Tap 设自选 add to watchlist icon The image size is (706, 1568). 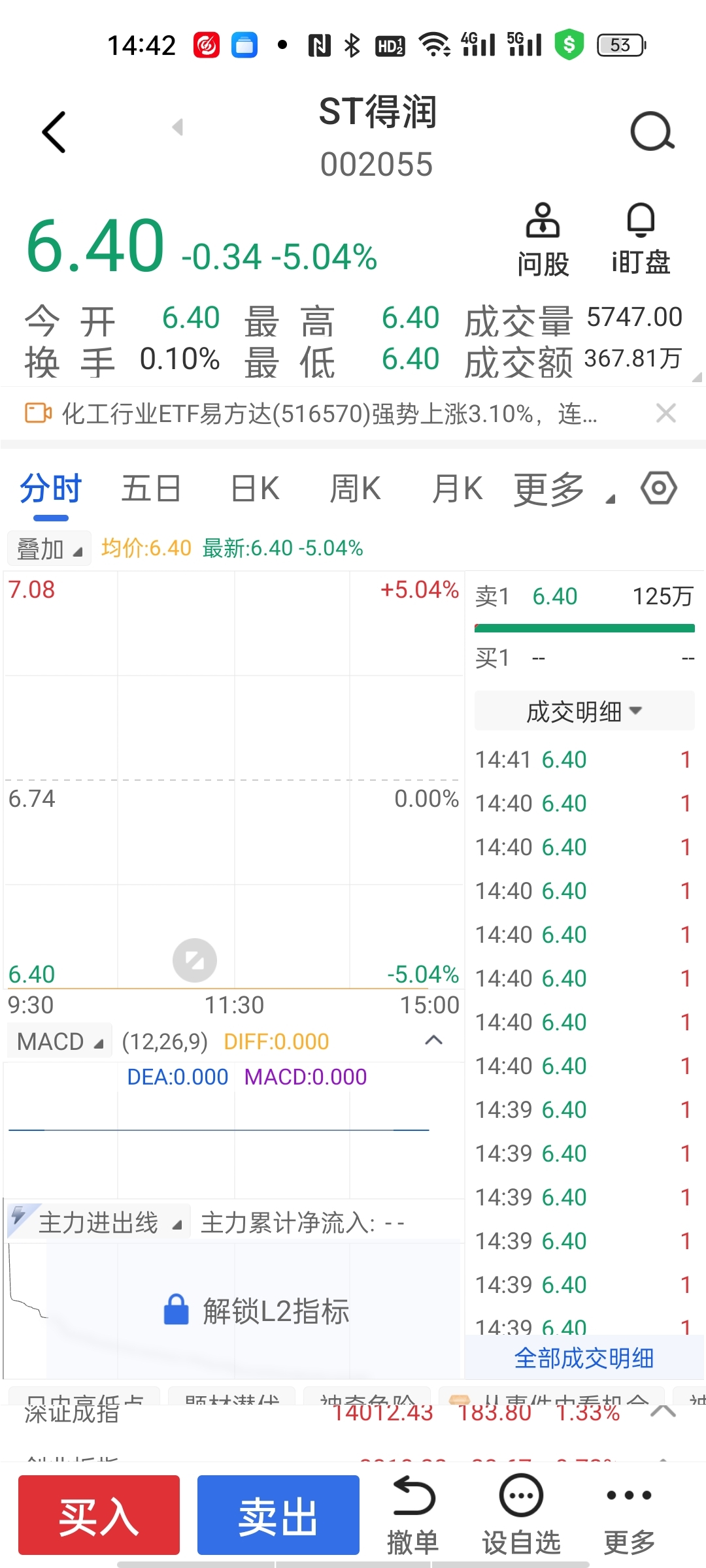click(521, 1514)
